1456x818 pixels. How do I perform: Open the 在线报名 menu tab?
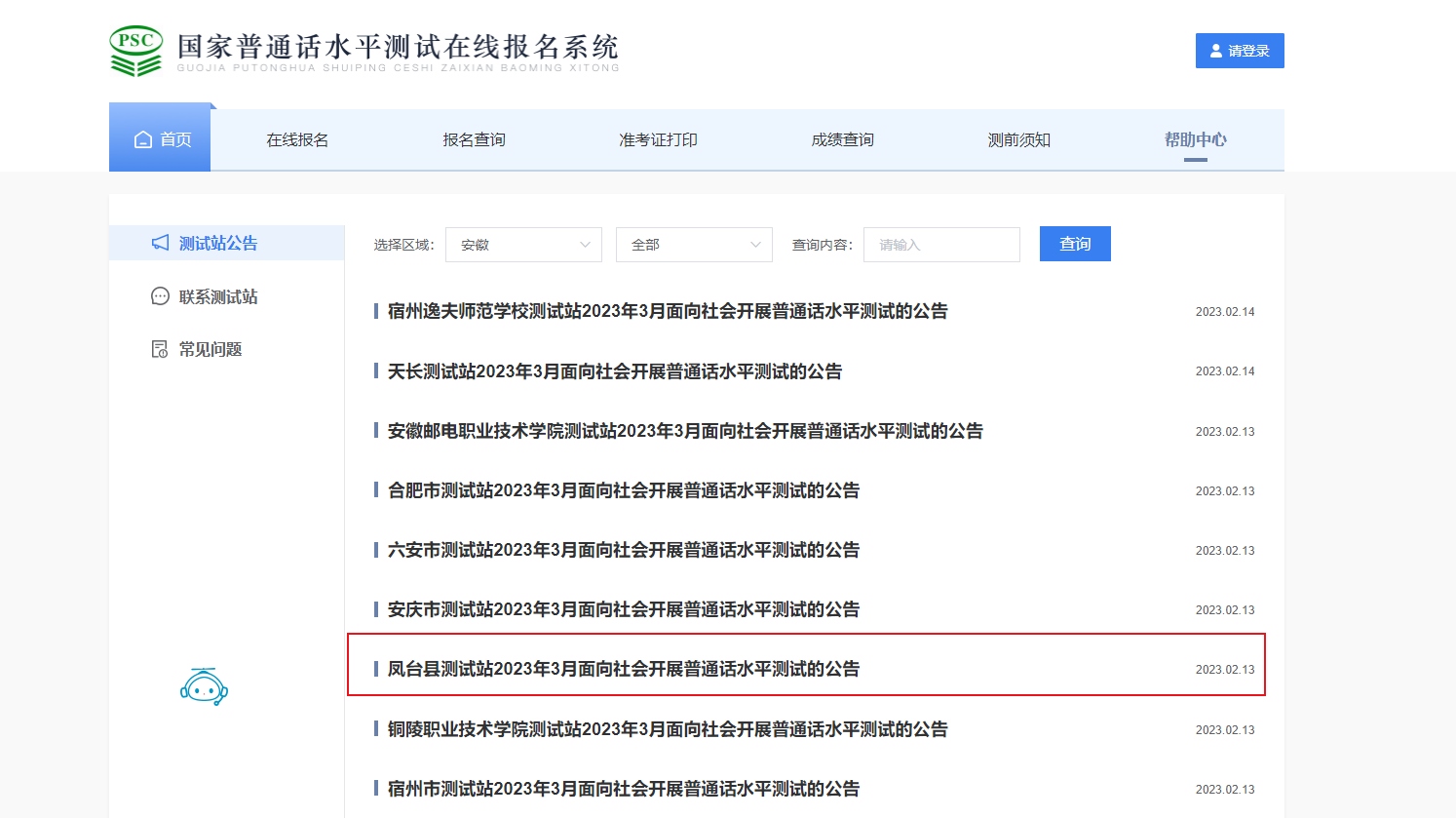(x=297, y=140)
